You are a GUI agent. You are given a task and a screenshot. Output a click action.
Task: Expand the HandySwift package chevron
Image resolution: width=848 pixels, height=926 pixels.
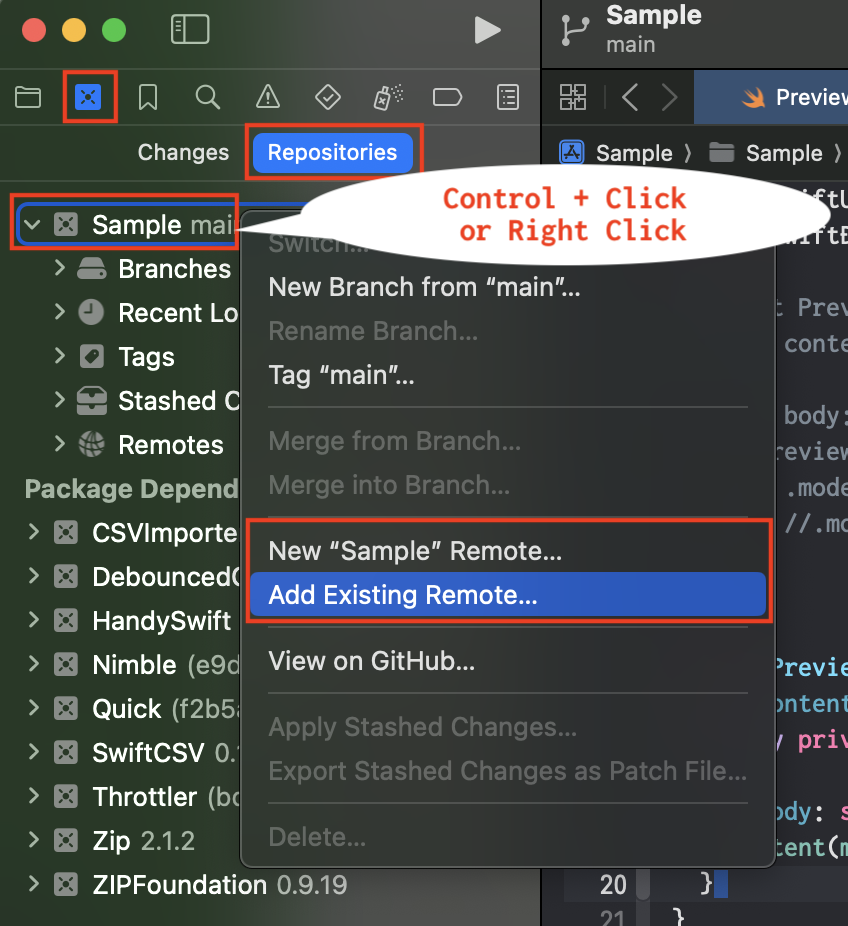pos(34,620)
